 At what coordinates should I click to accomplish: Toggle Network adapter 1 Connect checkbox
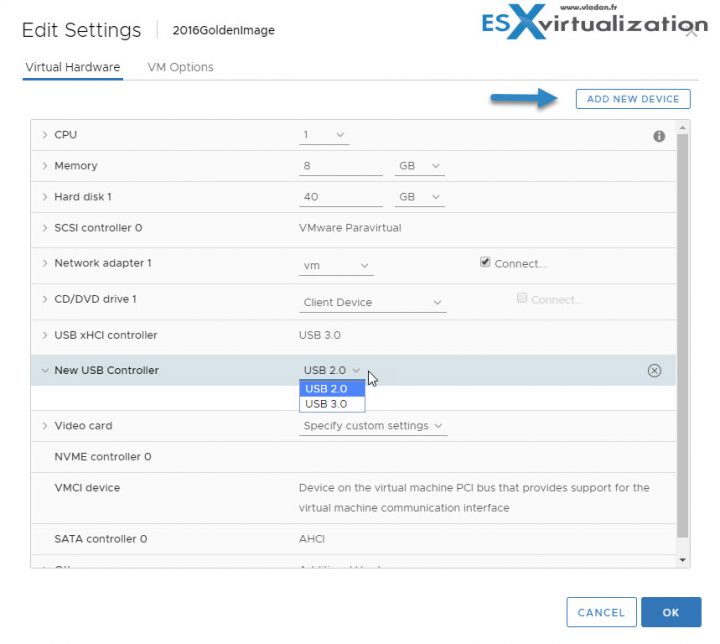pyautogui.click(x=485, y=263)
